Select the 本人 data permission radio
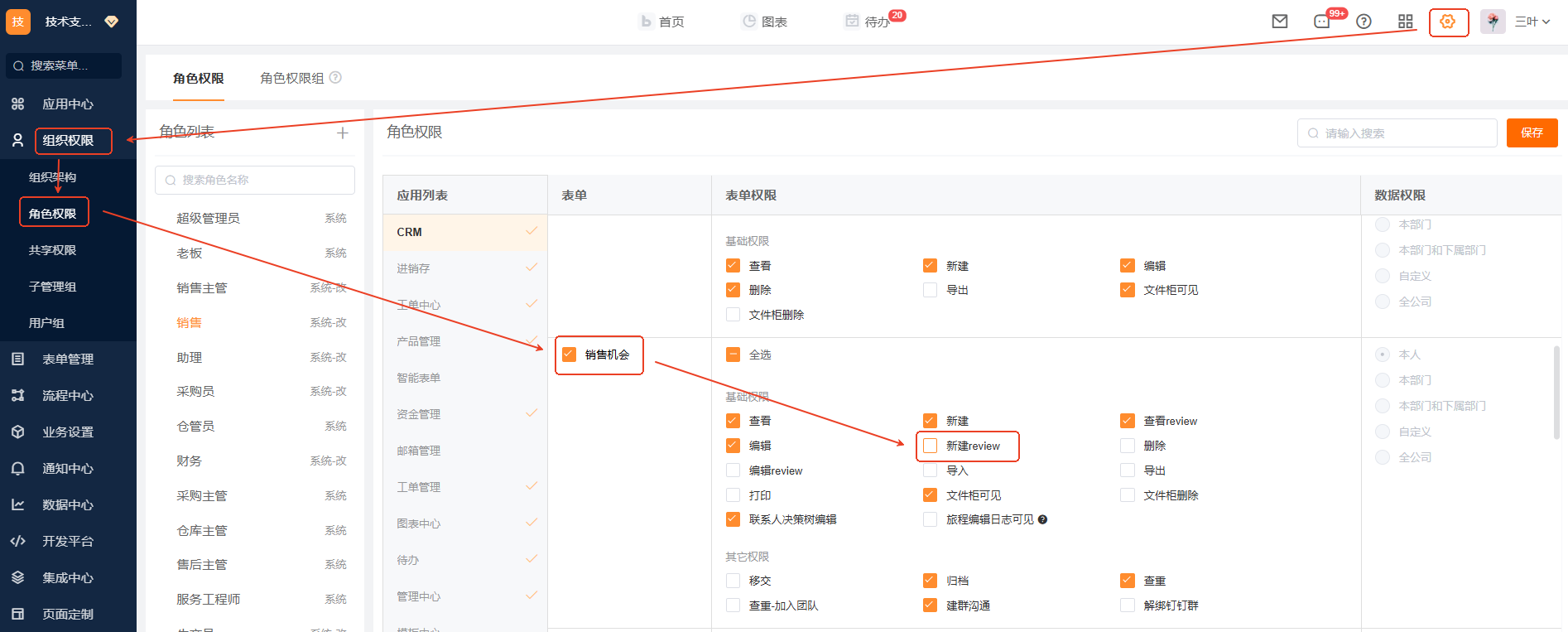Viewport: 1568px width, 632px height. coord(1383,355)
